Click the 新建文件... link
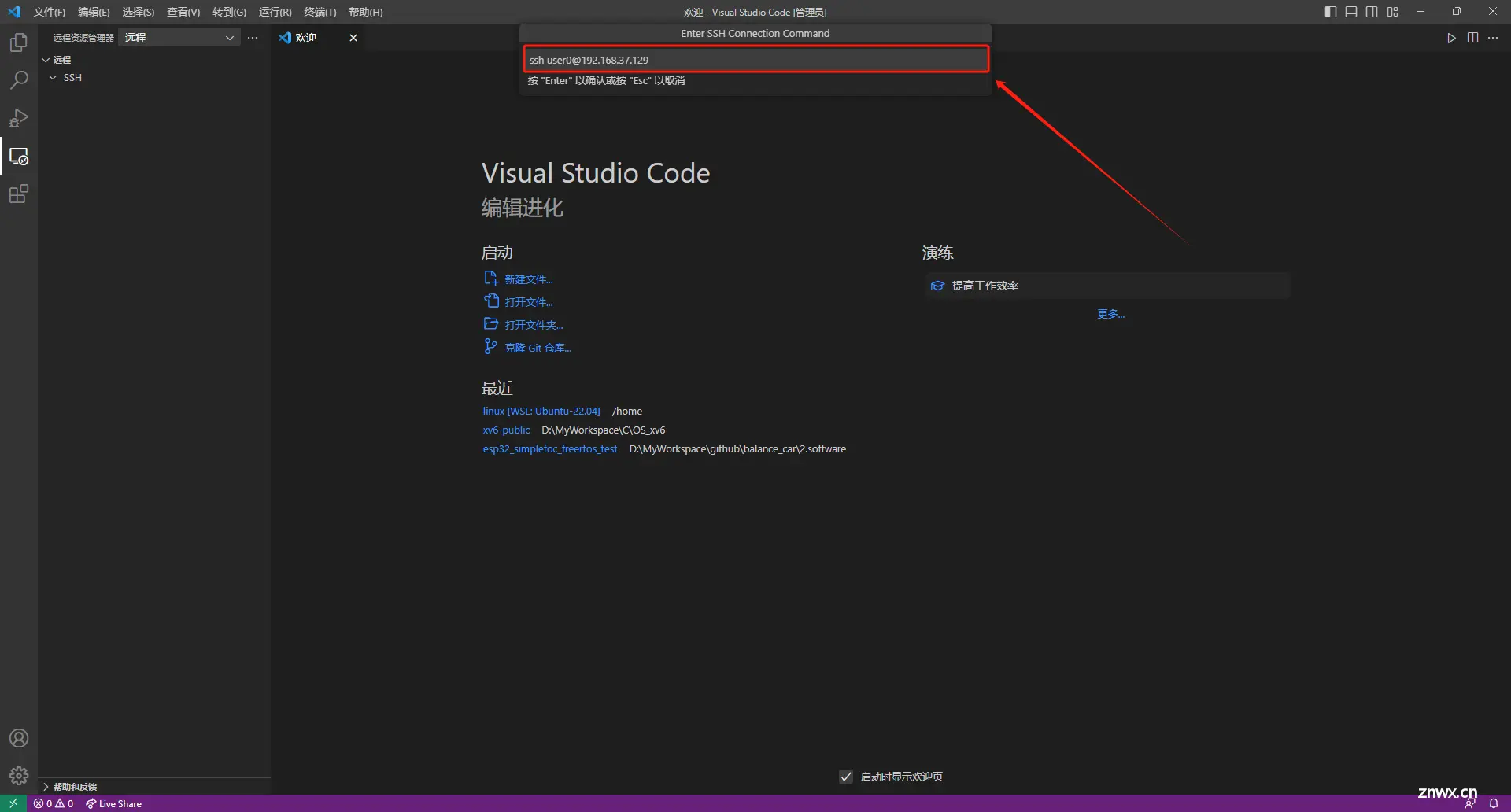 coord(529,279)
